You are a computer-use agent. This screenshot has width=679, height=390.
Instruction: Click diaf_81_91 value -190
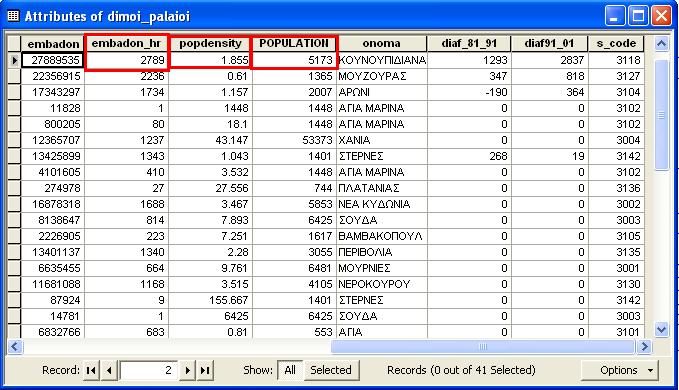(x=469, y=92)
